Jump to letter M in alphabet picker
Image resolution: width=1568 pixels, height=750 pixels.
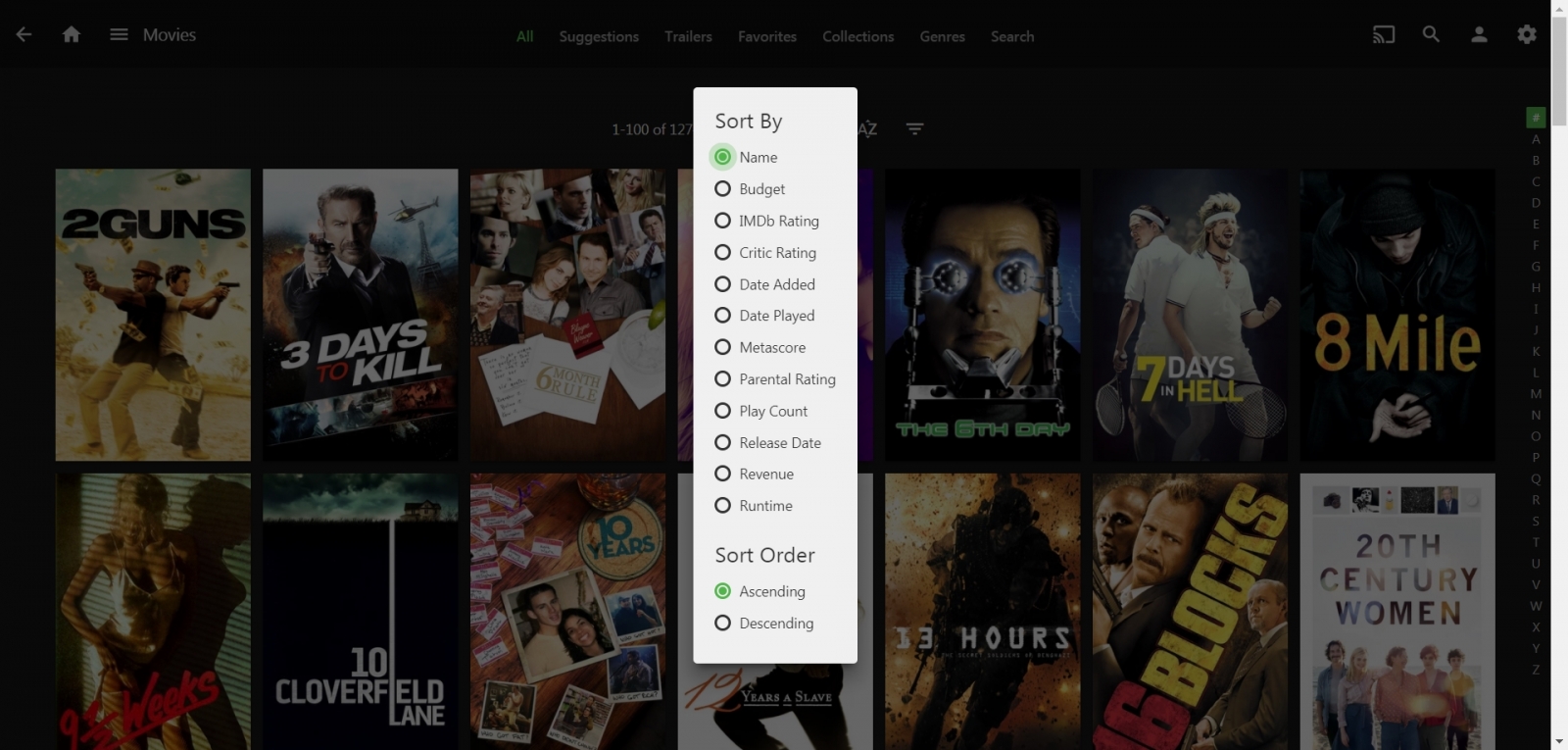1536,394
